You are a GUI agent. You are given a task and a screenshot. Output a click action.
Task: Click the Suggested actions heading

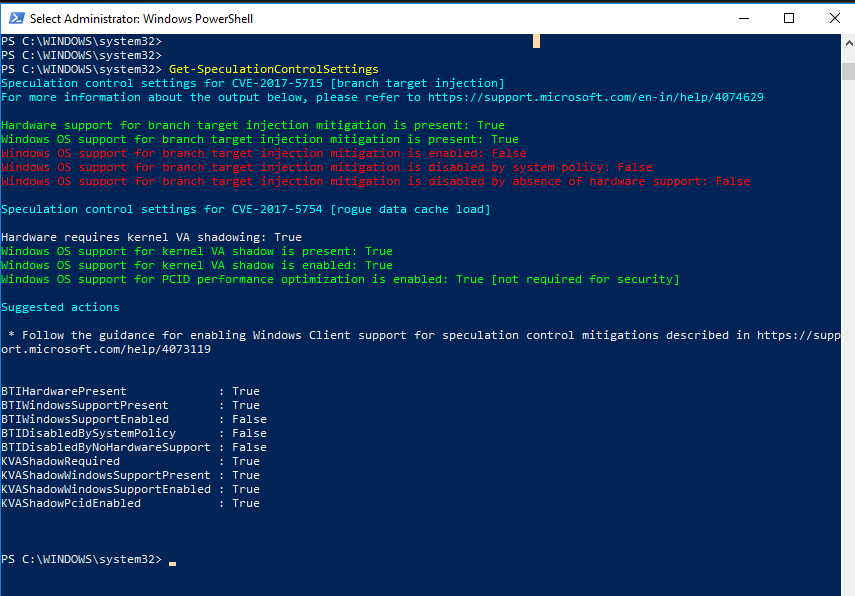(60, 307)
